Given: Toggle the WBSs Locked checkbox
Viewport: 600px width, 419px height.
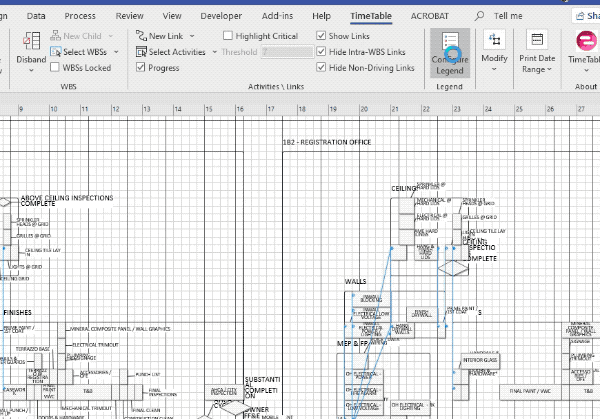Looking at the screenshot, I should pos(55,67).
